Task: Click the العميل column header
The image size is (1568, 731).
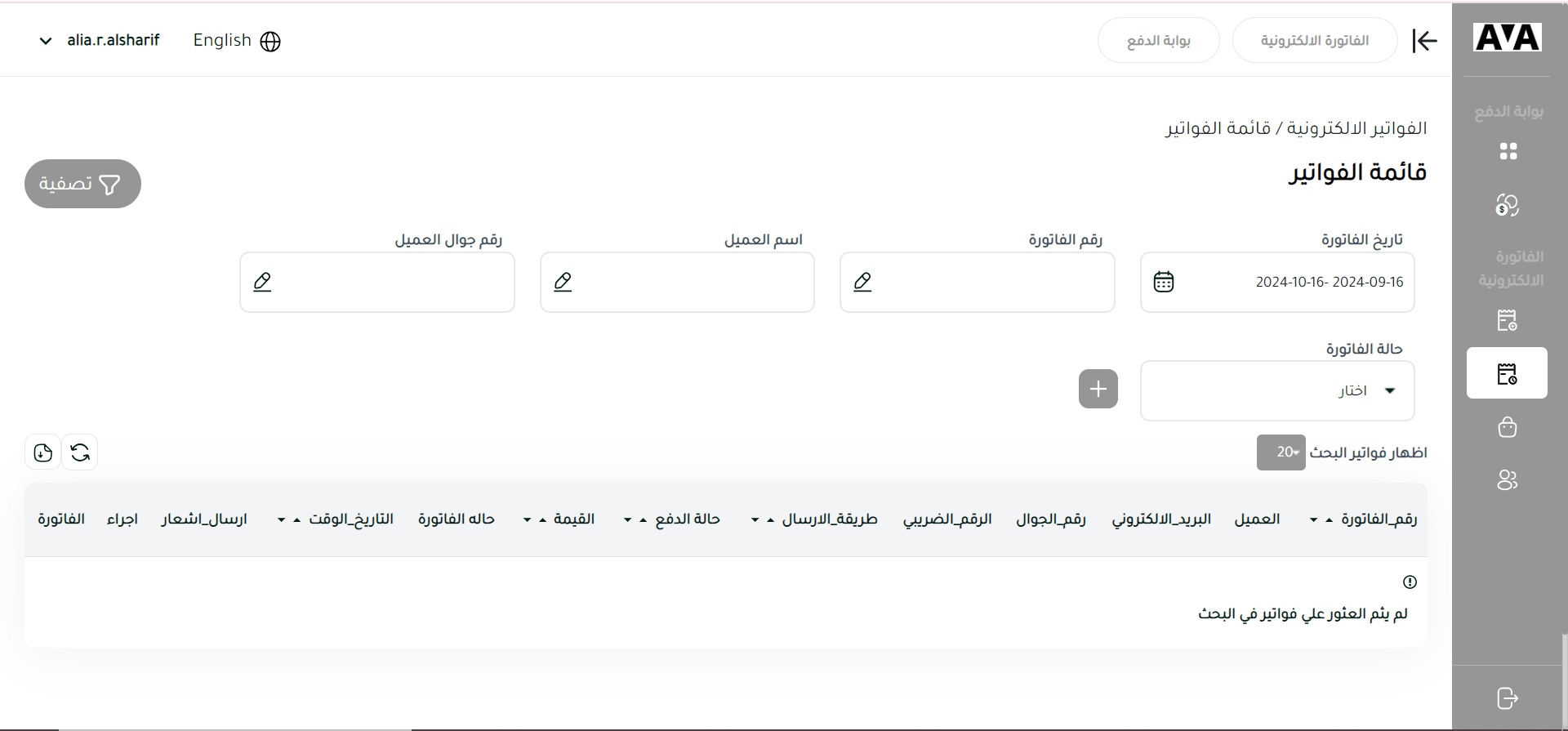Action: [x=1257, y=519]
